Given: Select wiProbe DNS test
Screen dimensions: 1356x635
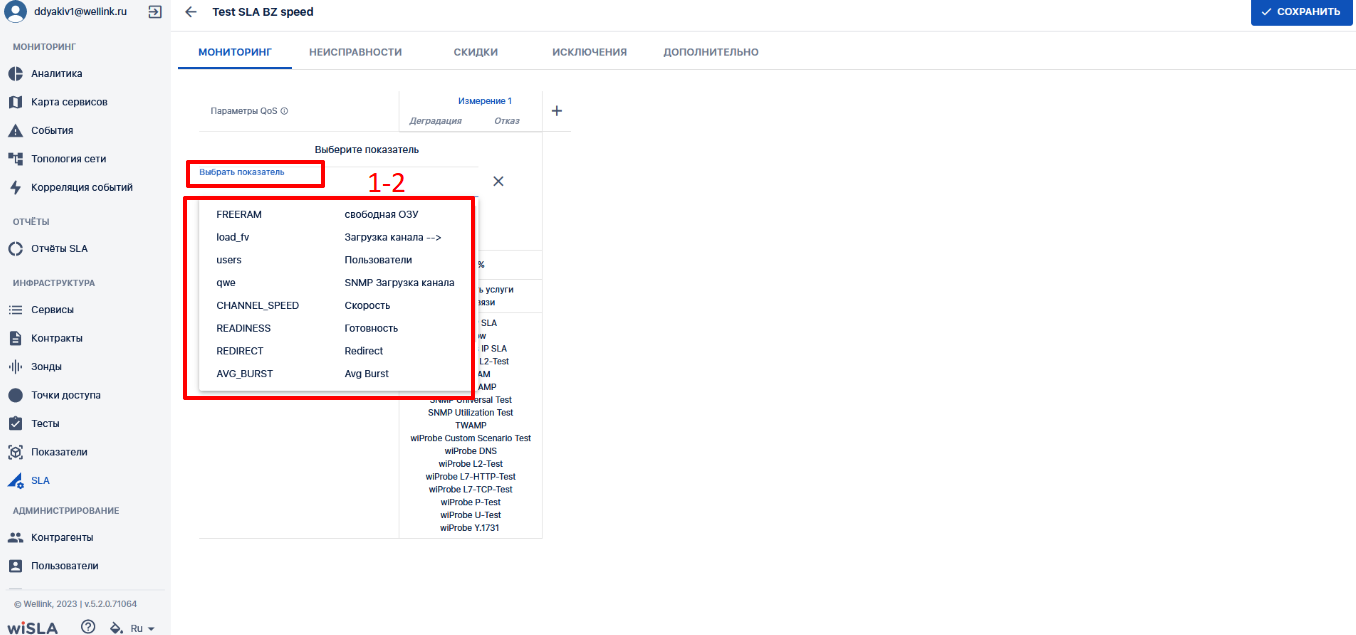Looking at the screenshot, I should point(470,451).
